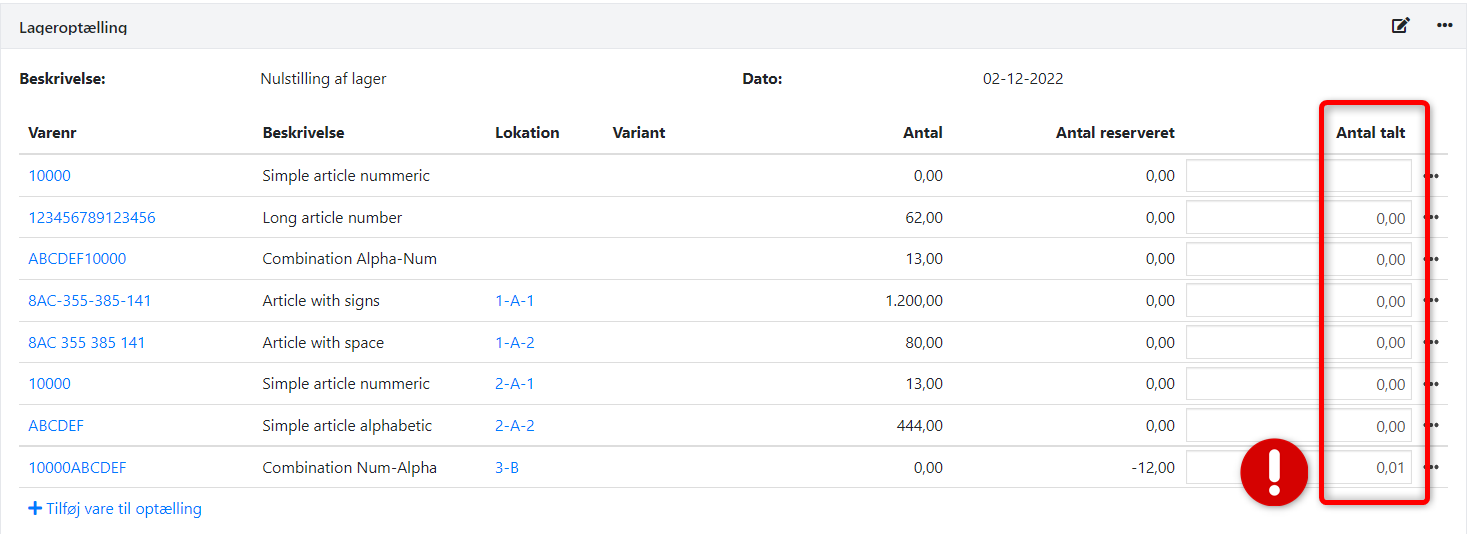Click the plus icon to add item
The height and width of the screenshot is (534, 1474).
(x=35, y=509)
